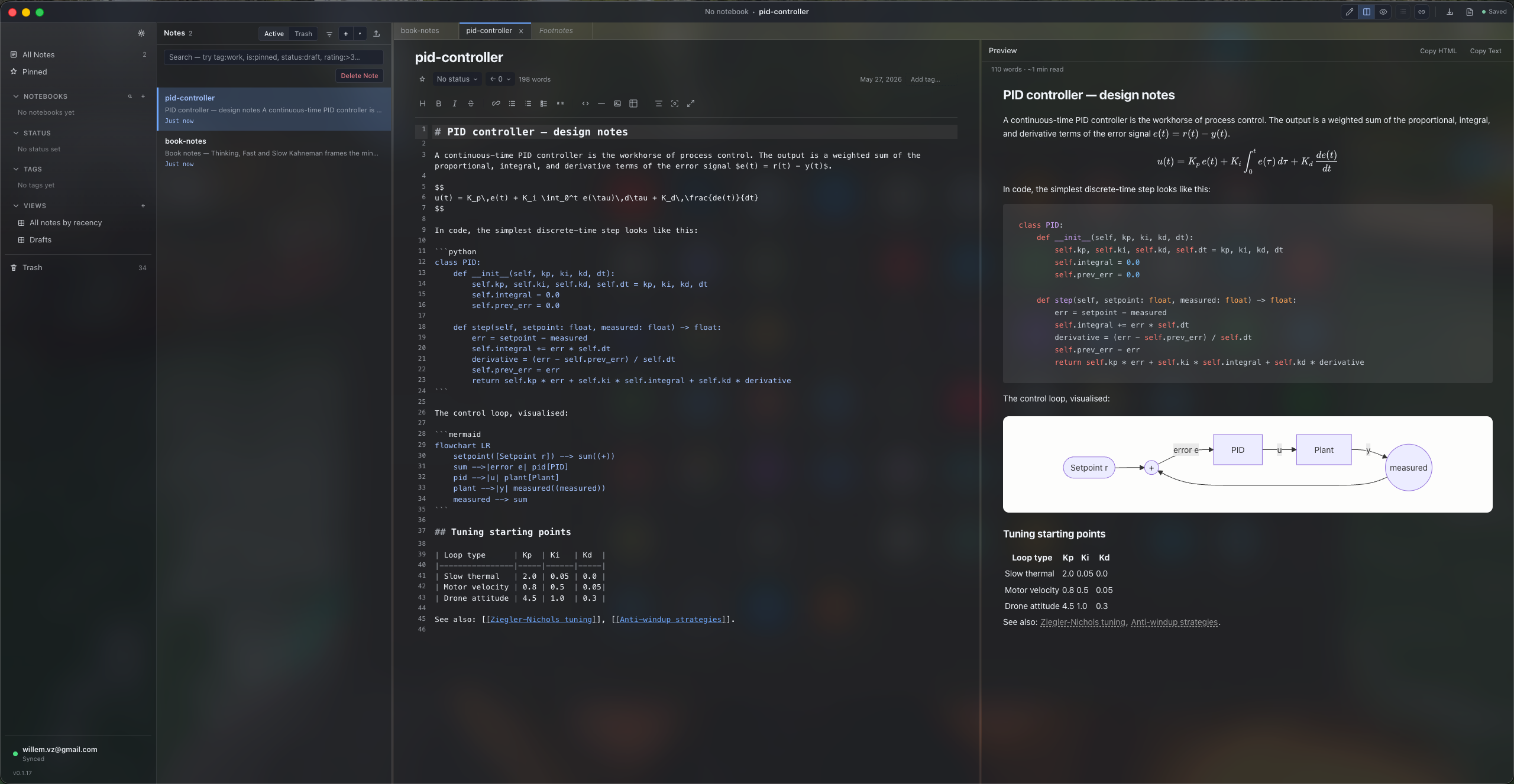Click the Delete Note button
Image resolution: width=1514 pixels, height=784 pixels.
point(359,76)
